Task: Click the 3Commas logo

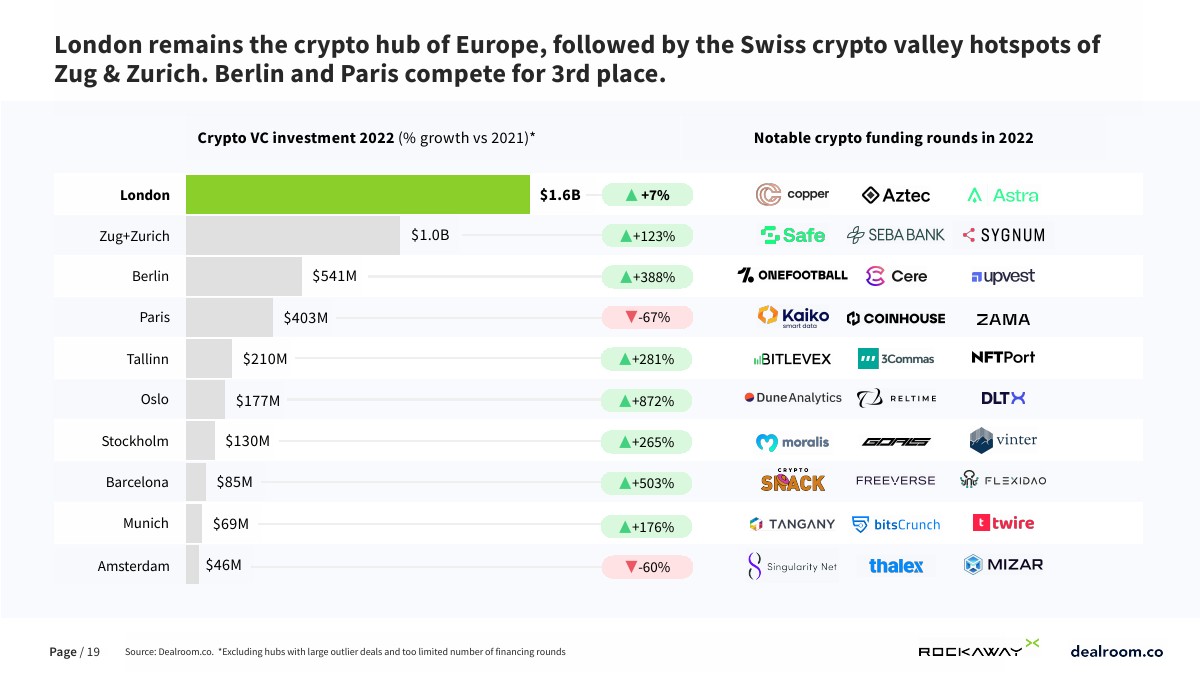Action: coord(896,358)
